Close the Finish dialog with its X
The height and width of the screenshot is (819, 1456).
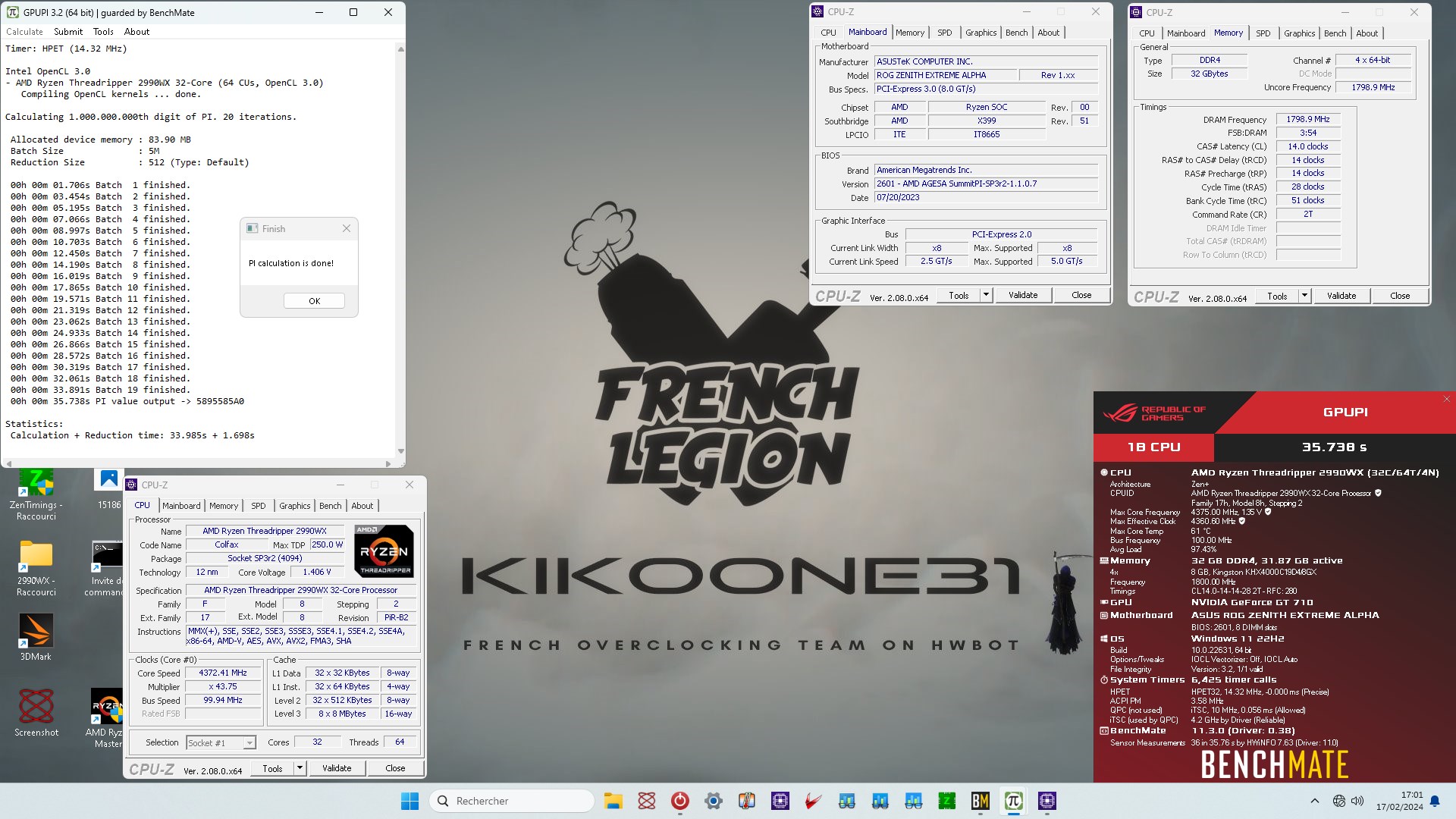point(346,228)
